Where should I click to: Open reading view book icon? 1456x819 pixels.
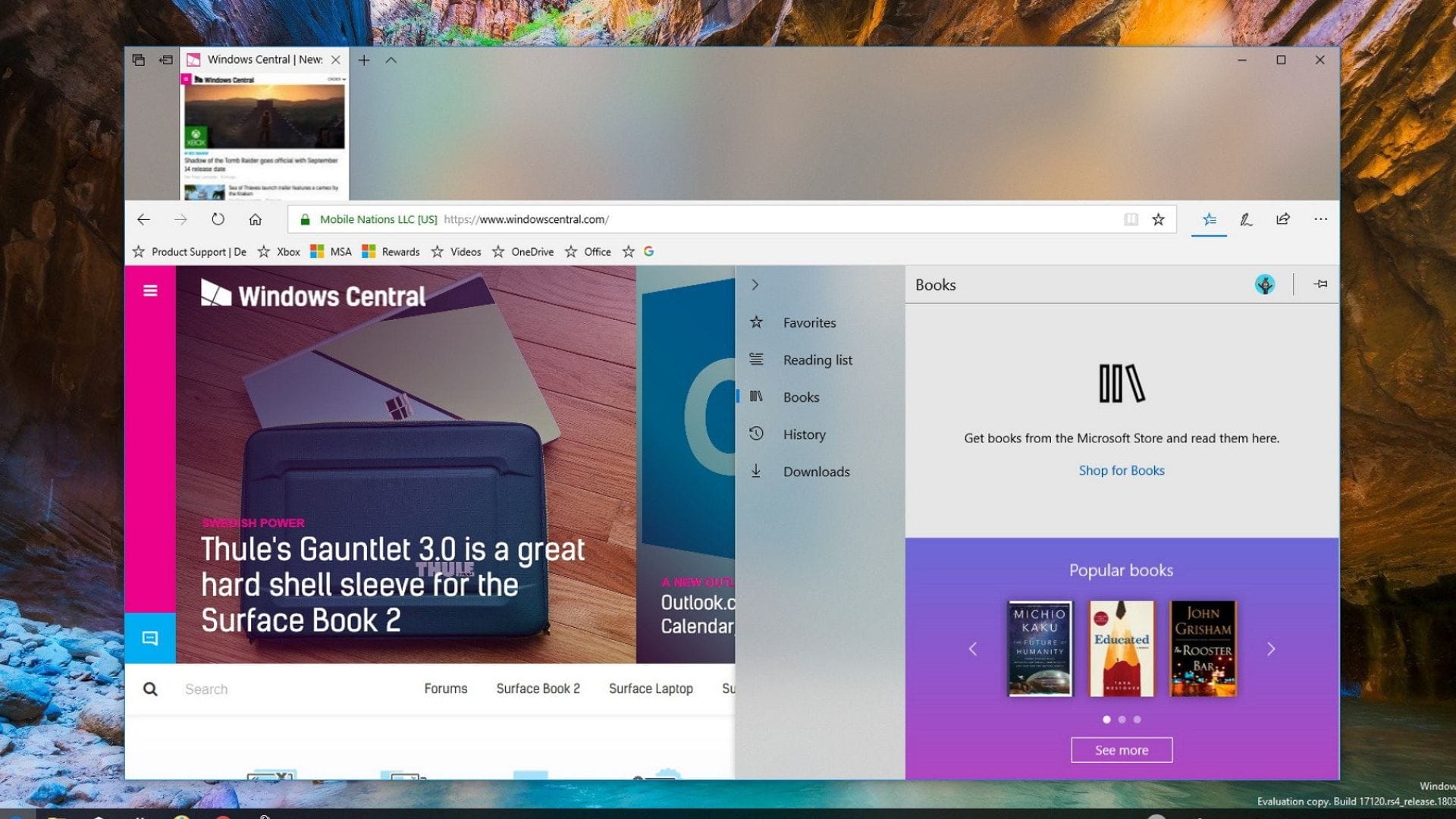point(1131,219)
